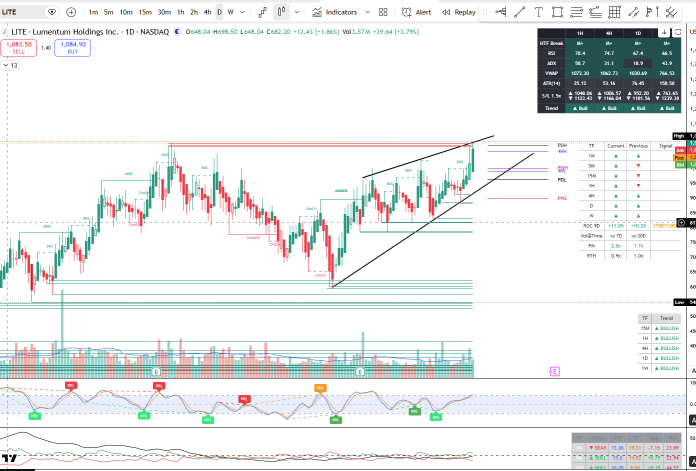Click the drawing toolbar drag handle
The height and width of the screenshot is (471, 696).
tap(485, 12)
